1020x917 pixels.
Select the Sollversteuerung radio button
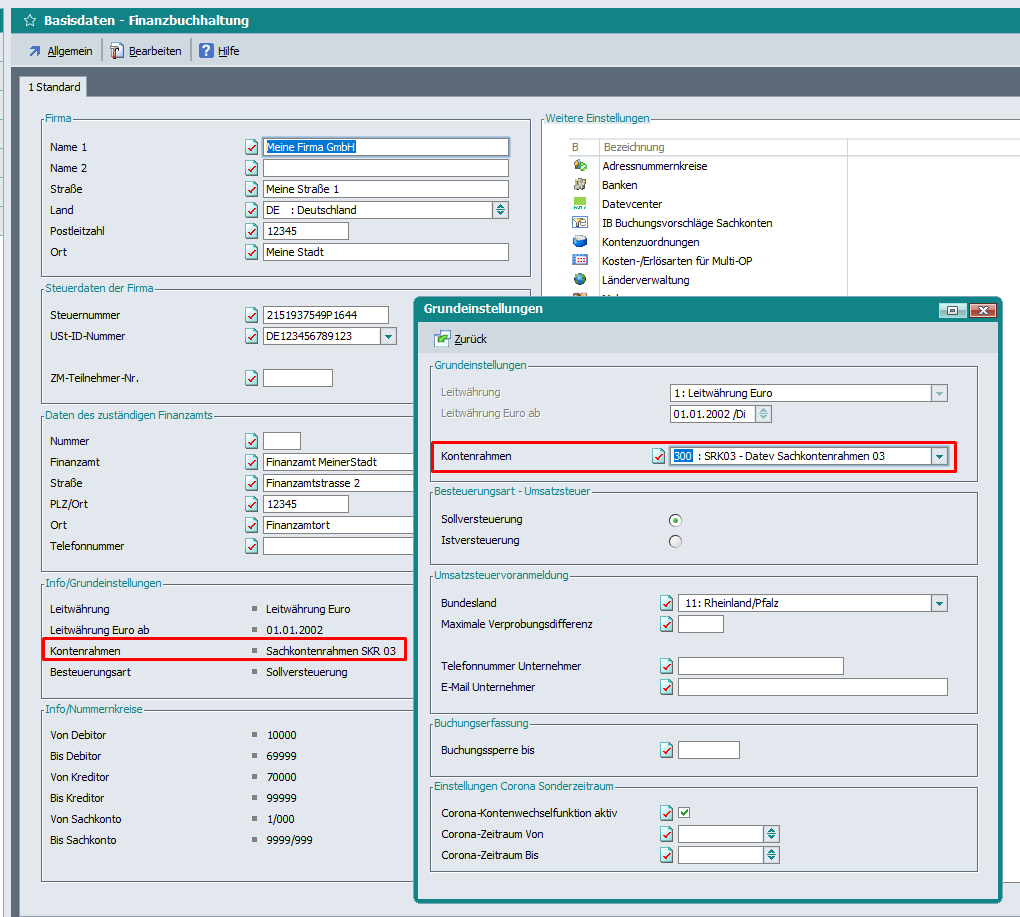[x=676, y=520]
